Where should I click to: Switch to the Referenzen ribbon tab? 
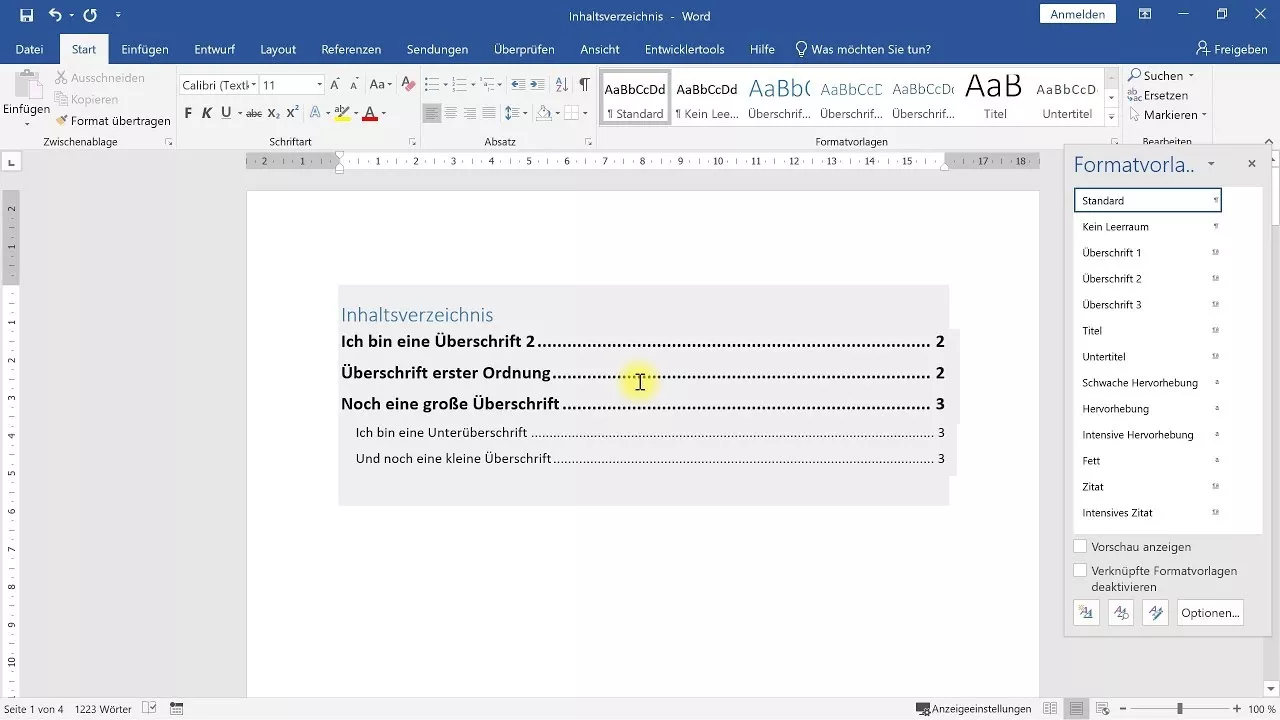pos(352,49)
